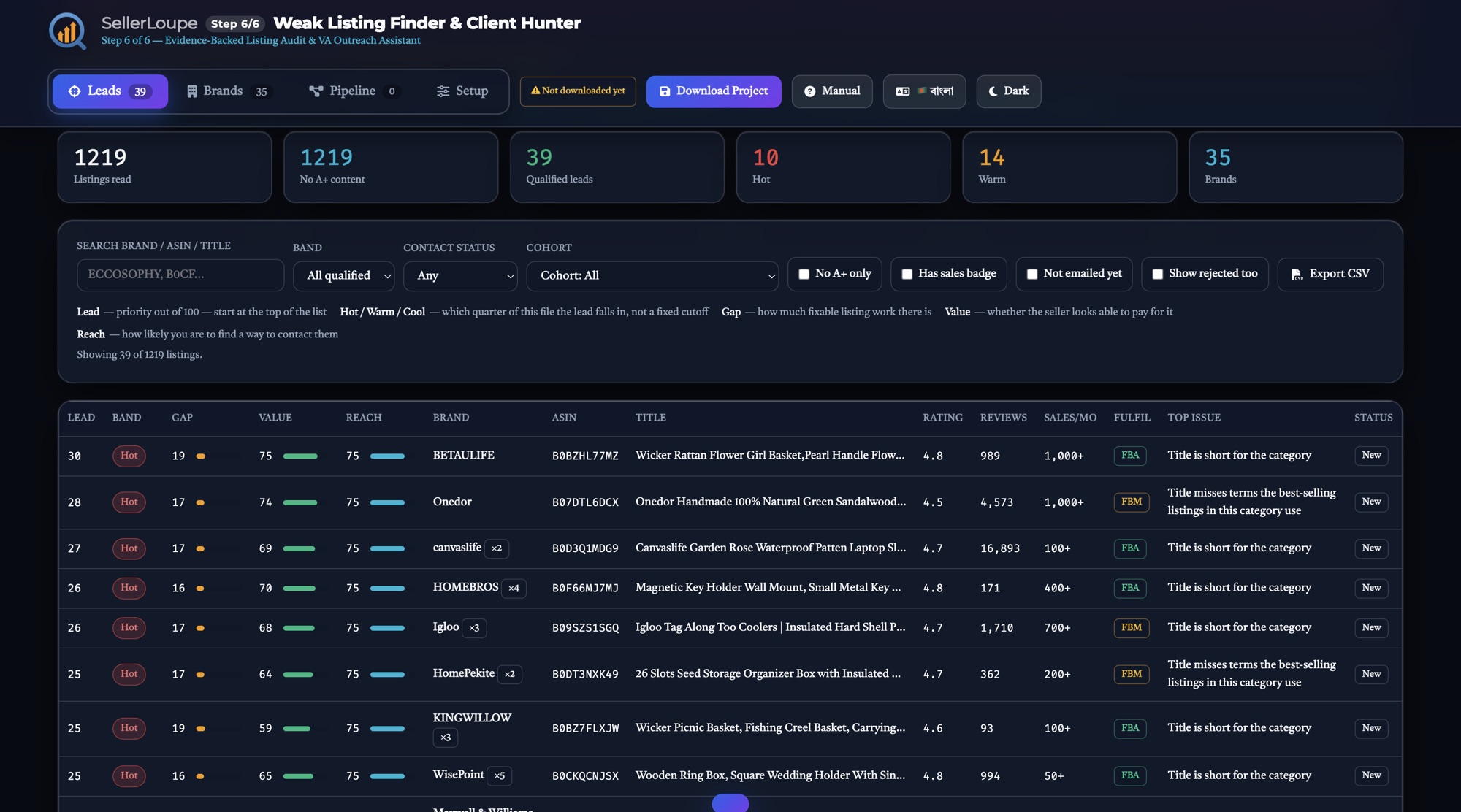Open the New status menu for canvaslife
This screenshot has width=1461, height=812.
click(1371, 548)
